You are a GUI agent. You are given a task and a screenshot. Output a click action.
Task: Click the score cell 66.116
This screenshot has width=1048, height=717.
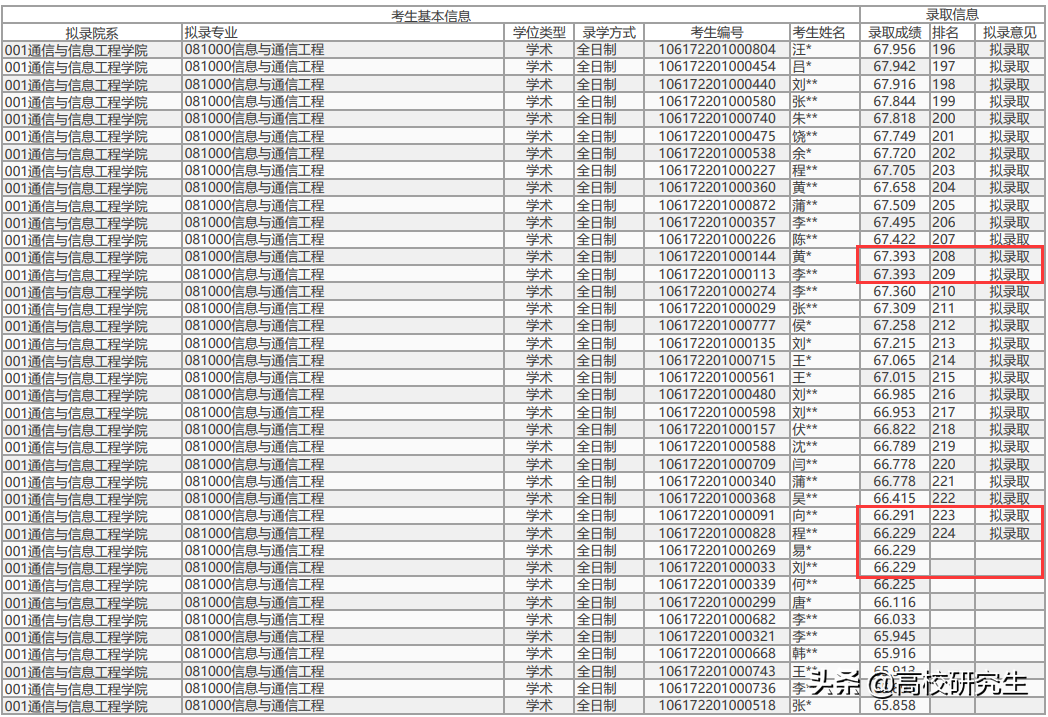(x=894, y=603)
